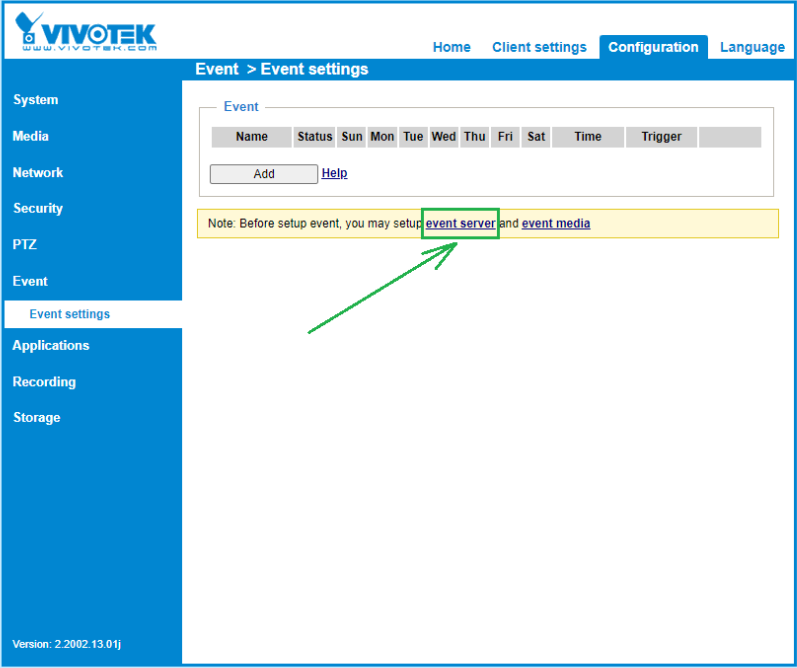Expand System in the sidebar
The width and height of the screenshot is (797, 668).
(36, 100)
